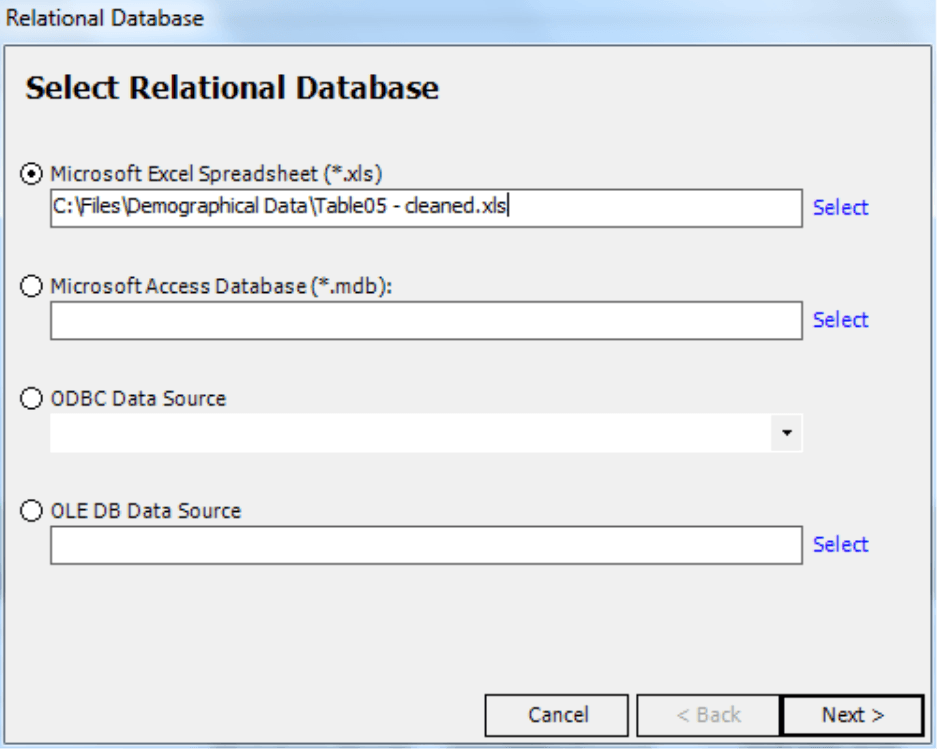This screenshot has height=749, width=937.
Task: Click the Excel file path text field
Action: click(426, 208)
